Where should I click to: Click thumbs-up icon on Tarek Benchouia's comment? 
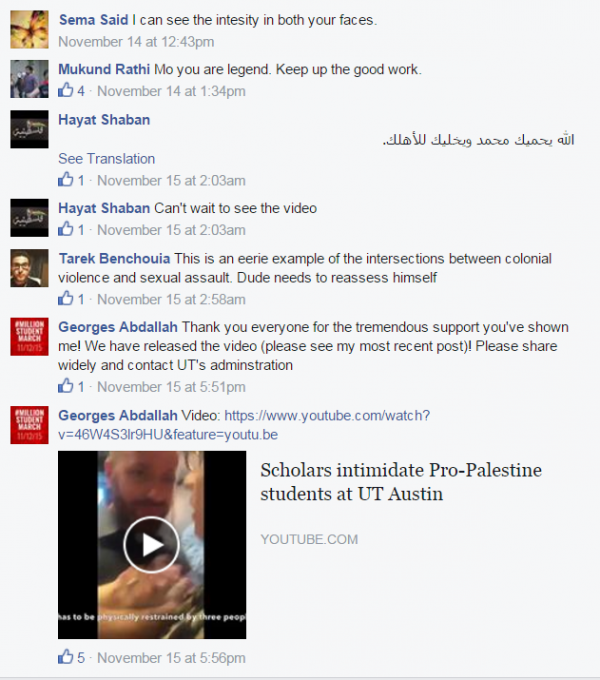(x=66, y=298)
